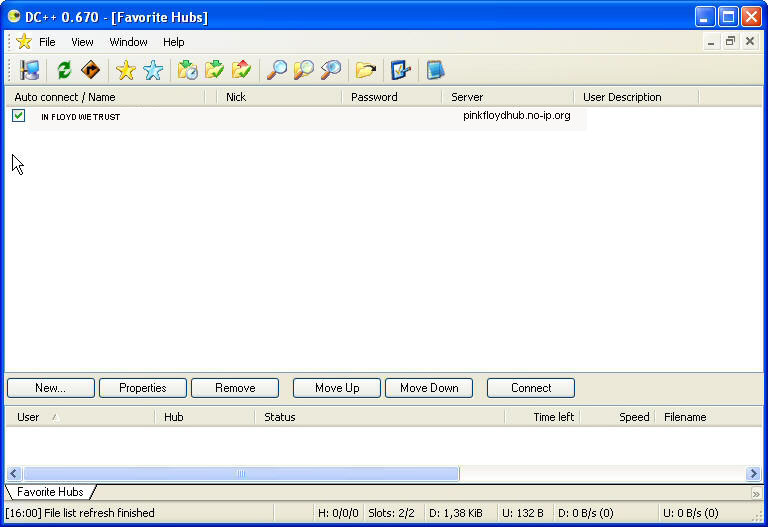Open the Window menu

[x=128, y=42]
